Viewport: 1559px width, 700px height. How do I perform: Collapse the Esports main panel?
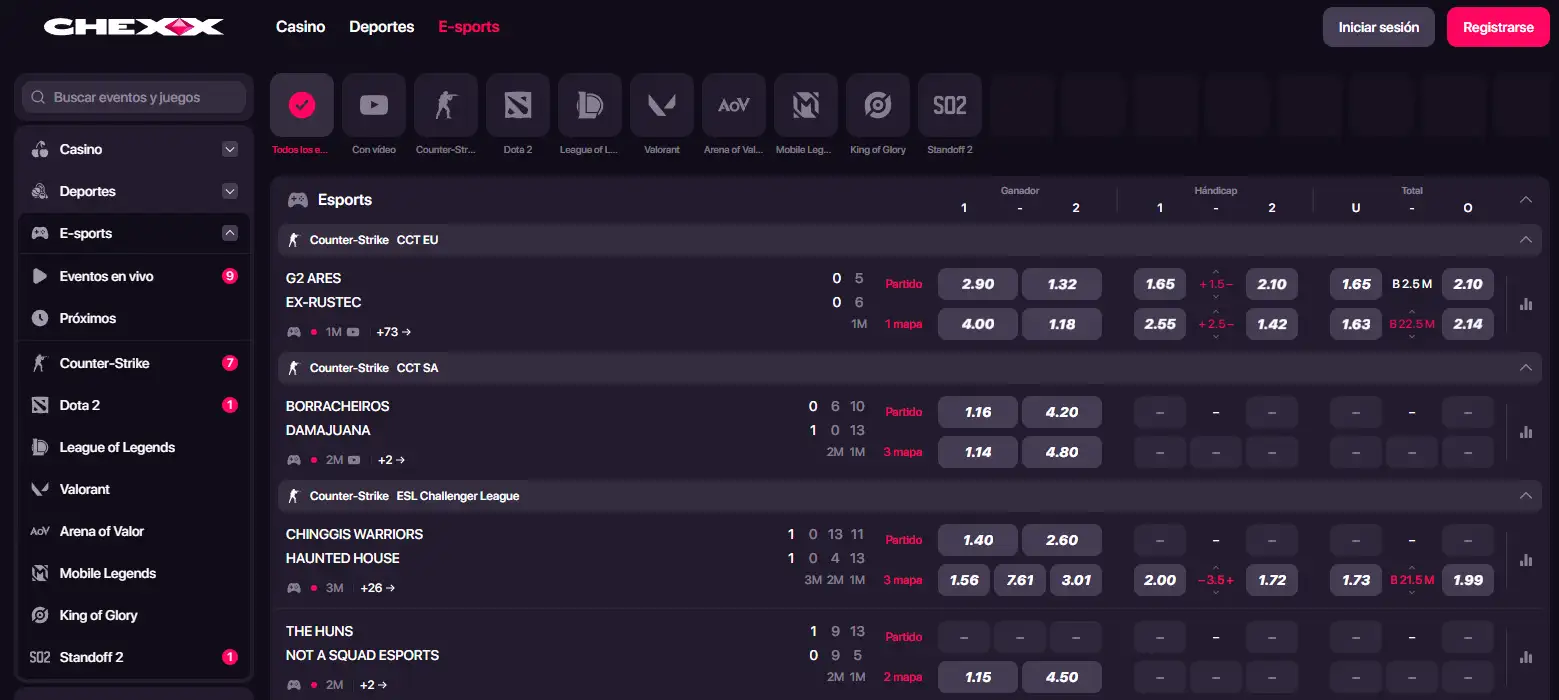1525,200
